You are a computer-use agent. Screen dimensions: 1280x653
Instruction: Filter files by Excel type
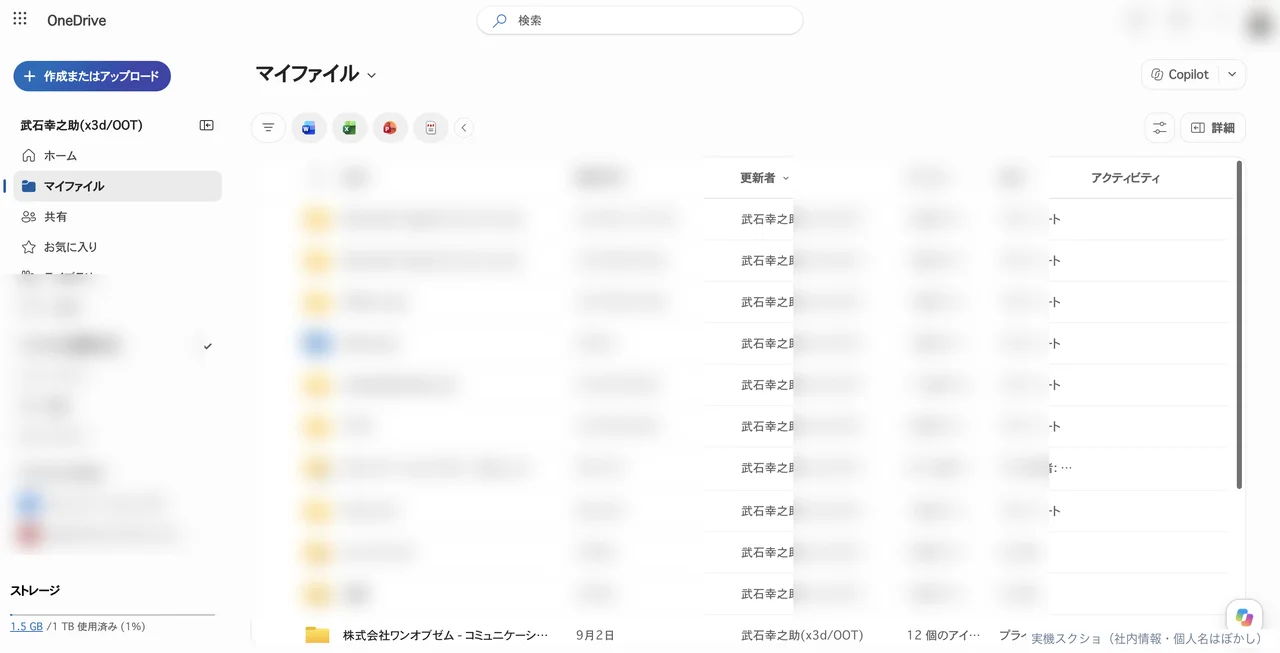[x=350, y=128]
